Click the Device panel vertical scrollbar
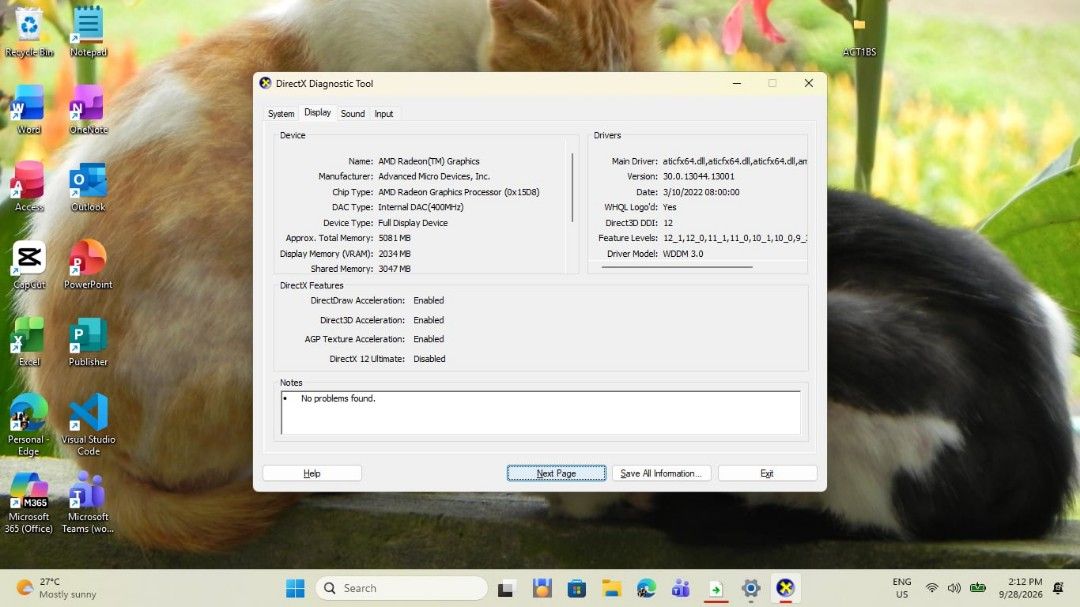This screenshot has width=1080, height=607. pyautogui.click(x=572, y=187)
